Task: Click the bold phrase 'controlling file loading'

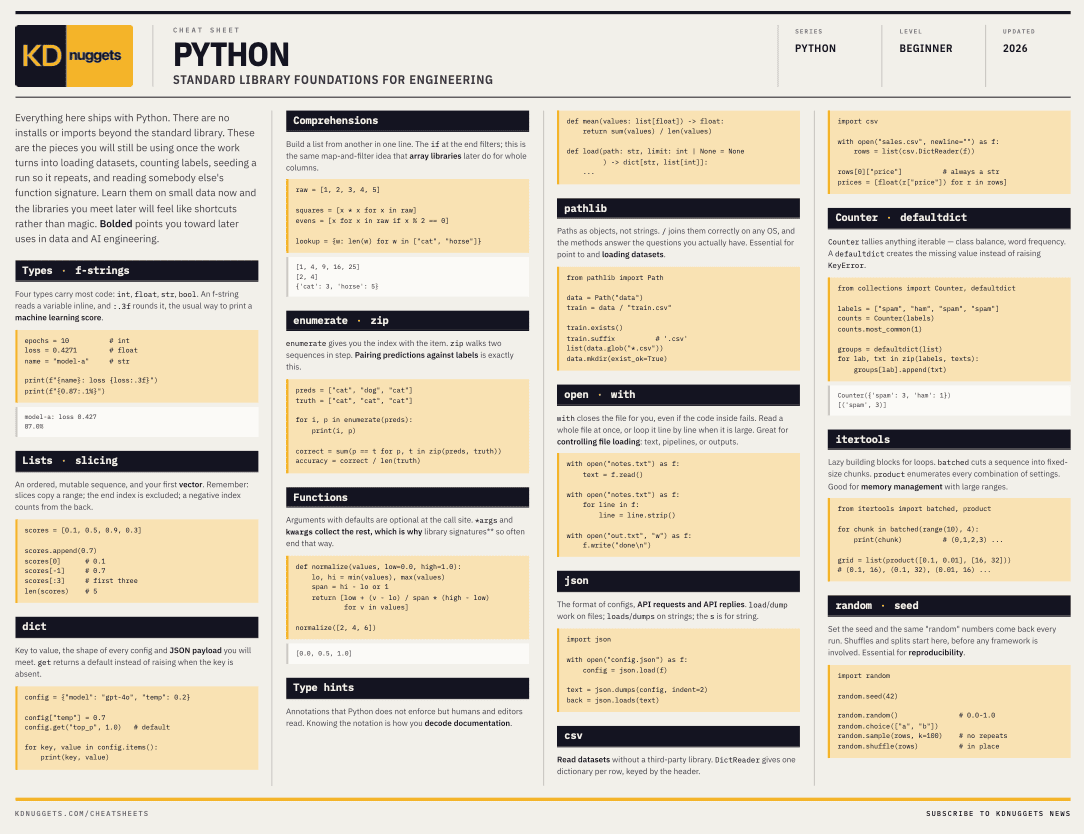Action: pyautogui.click(x=599, y=442)
